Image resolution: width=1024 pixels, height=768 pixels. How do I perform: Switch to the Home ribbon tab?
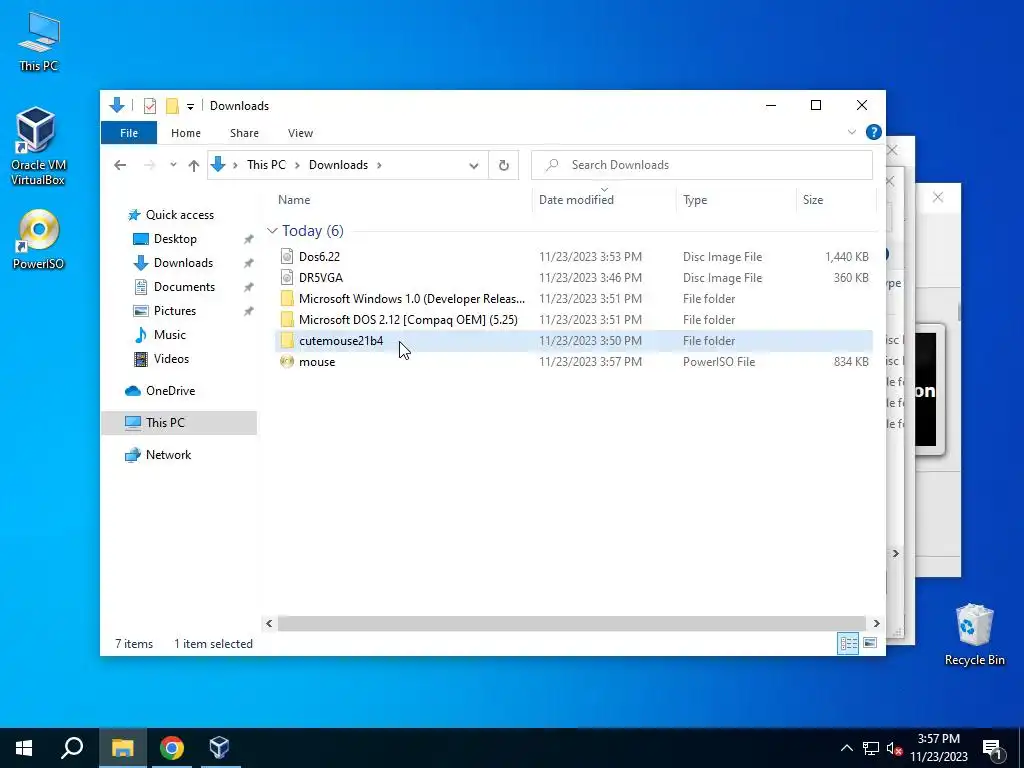185,133
